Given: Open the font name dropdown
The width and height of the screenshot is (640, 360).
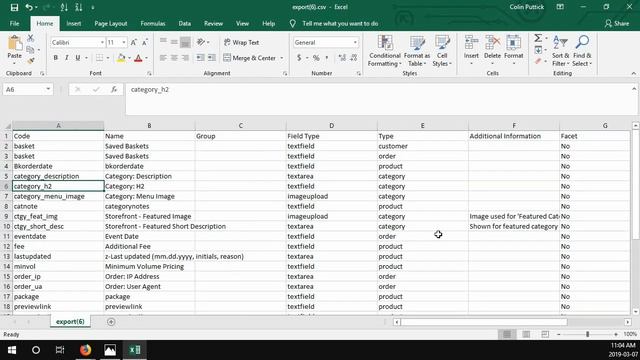Looking at the screenshot, I should 102,42.
